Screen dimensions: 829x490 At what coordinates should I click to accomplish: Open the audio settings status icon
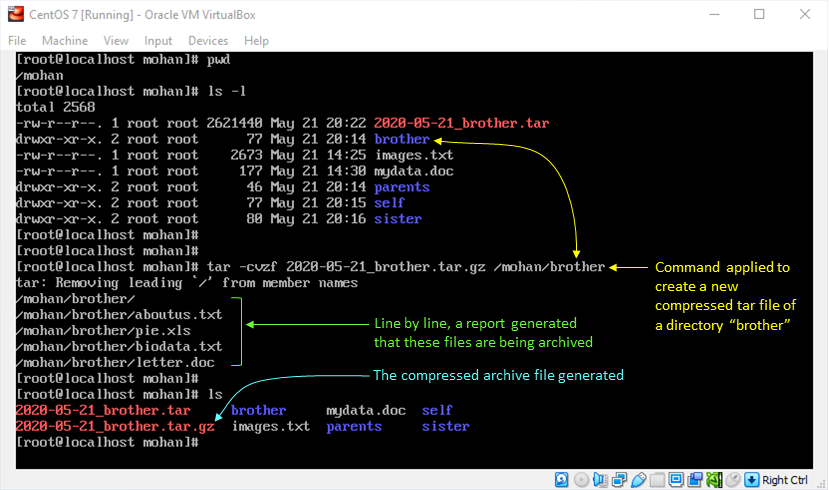point(600,479)
